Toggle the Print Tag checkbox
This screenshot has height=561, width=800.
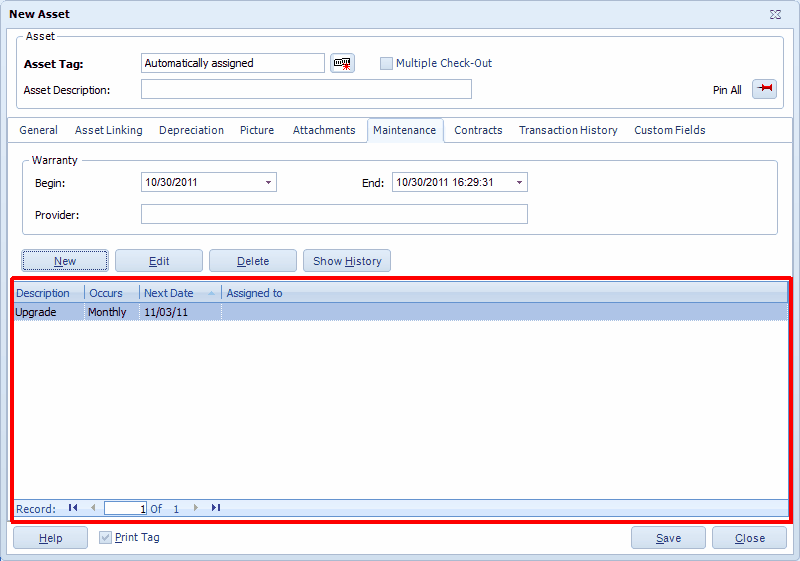pos(105,538)
